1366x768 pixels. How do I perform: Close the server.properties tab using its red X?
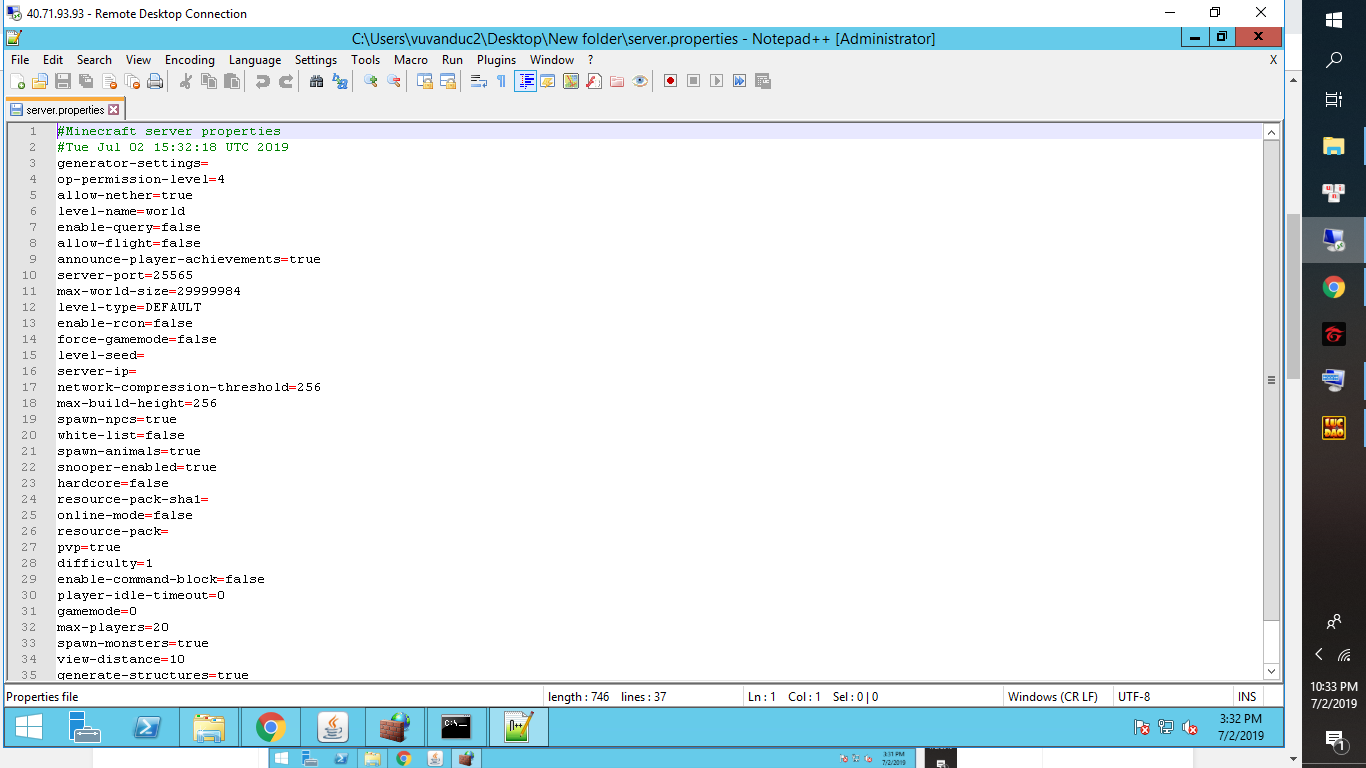click(113, 110)
